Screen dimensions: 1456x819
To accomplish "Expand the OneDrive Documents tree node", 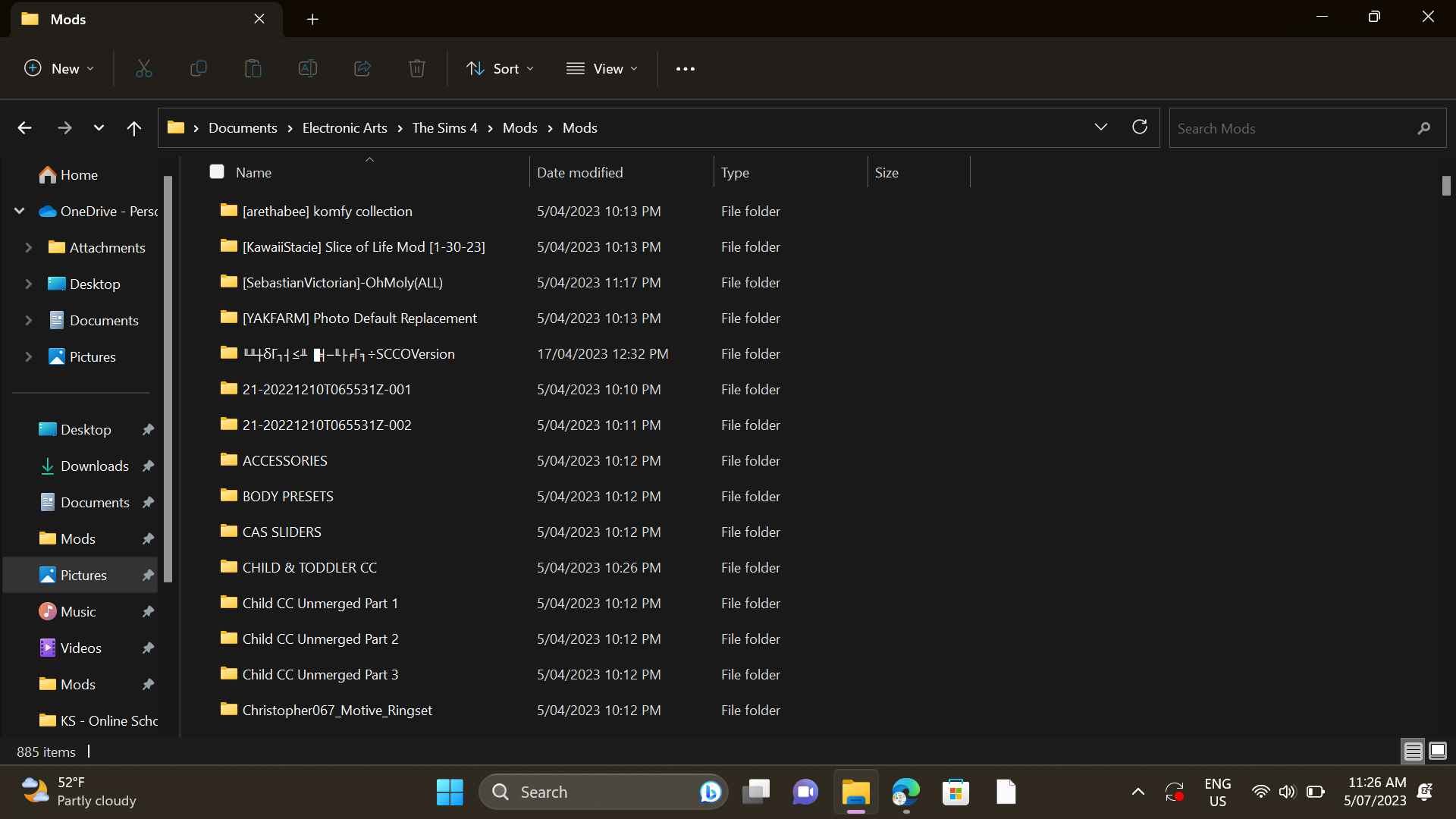I will pyautogui.click(x=29, y=320).
